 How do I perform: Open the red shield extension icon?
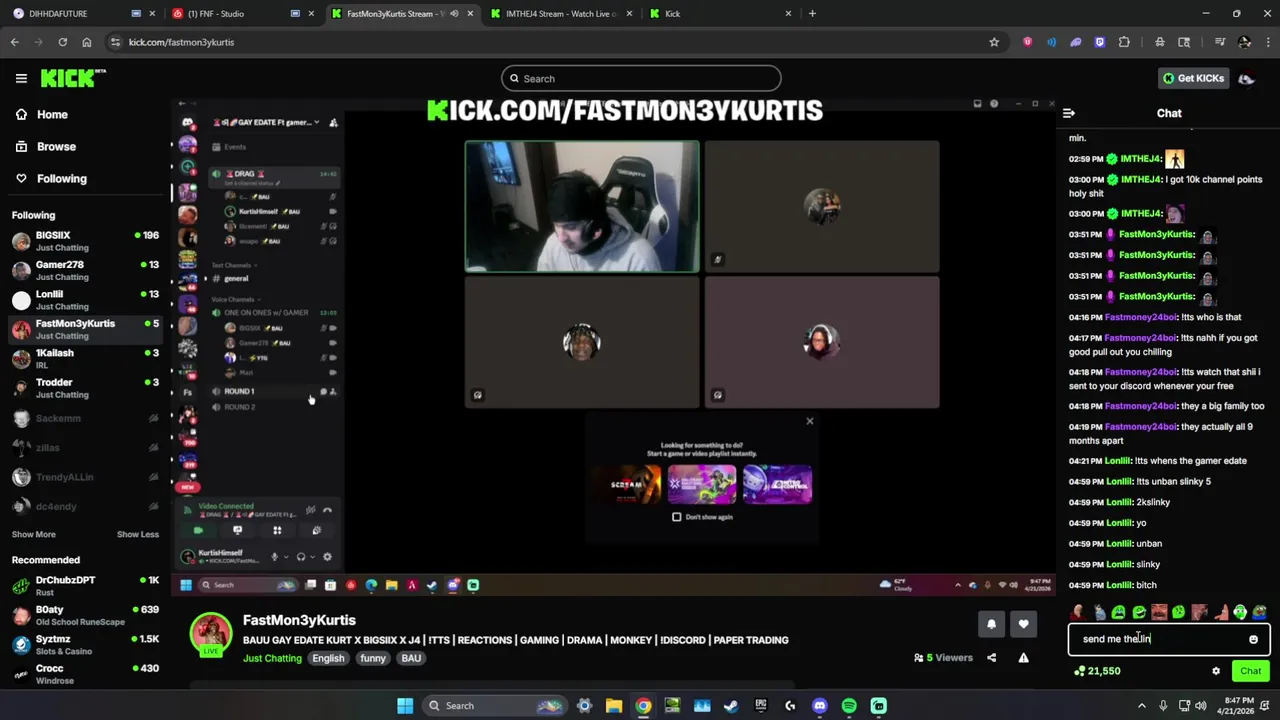pyautogui.click(x=1027, y=42)
